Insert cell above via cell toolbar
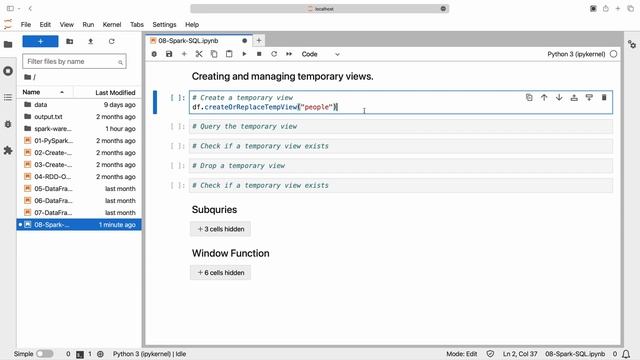This screenshot has width=640, height=360. tap(574, 98)
